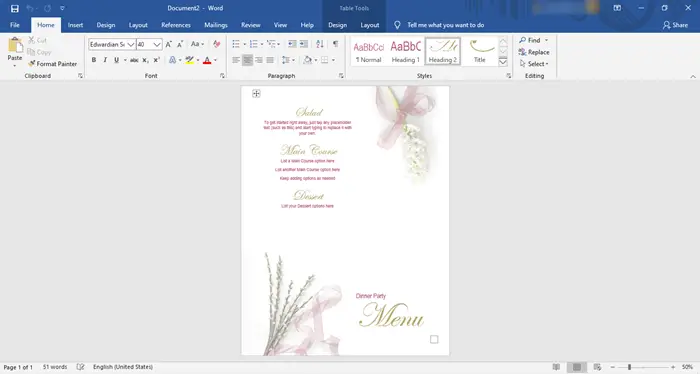Decrease paragraph indent
This screenshot has width=700, height=374.
click(x=292, y=44)
